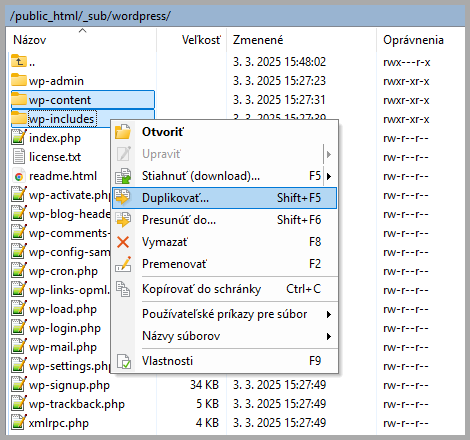Click the duplicate icon beside Duplikovať
470x440 pixels.
point(123,197)
